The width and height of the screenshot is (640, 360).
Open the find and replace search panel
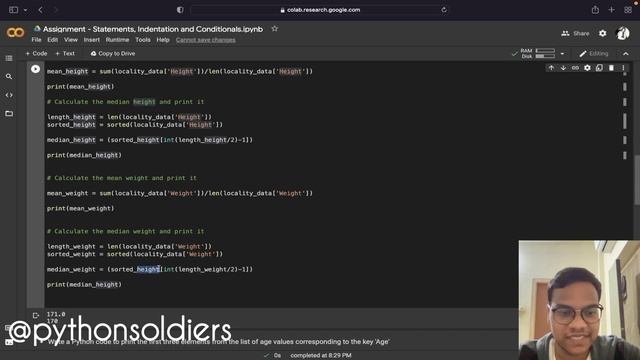point(9,76)
